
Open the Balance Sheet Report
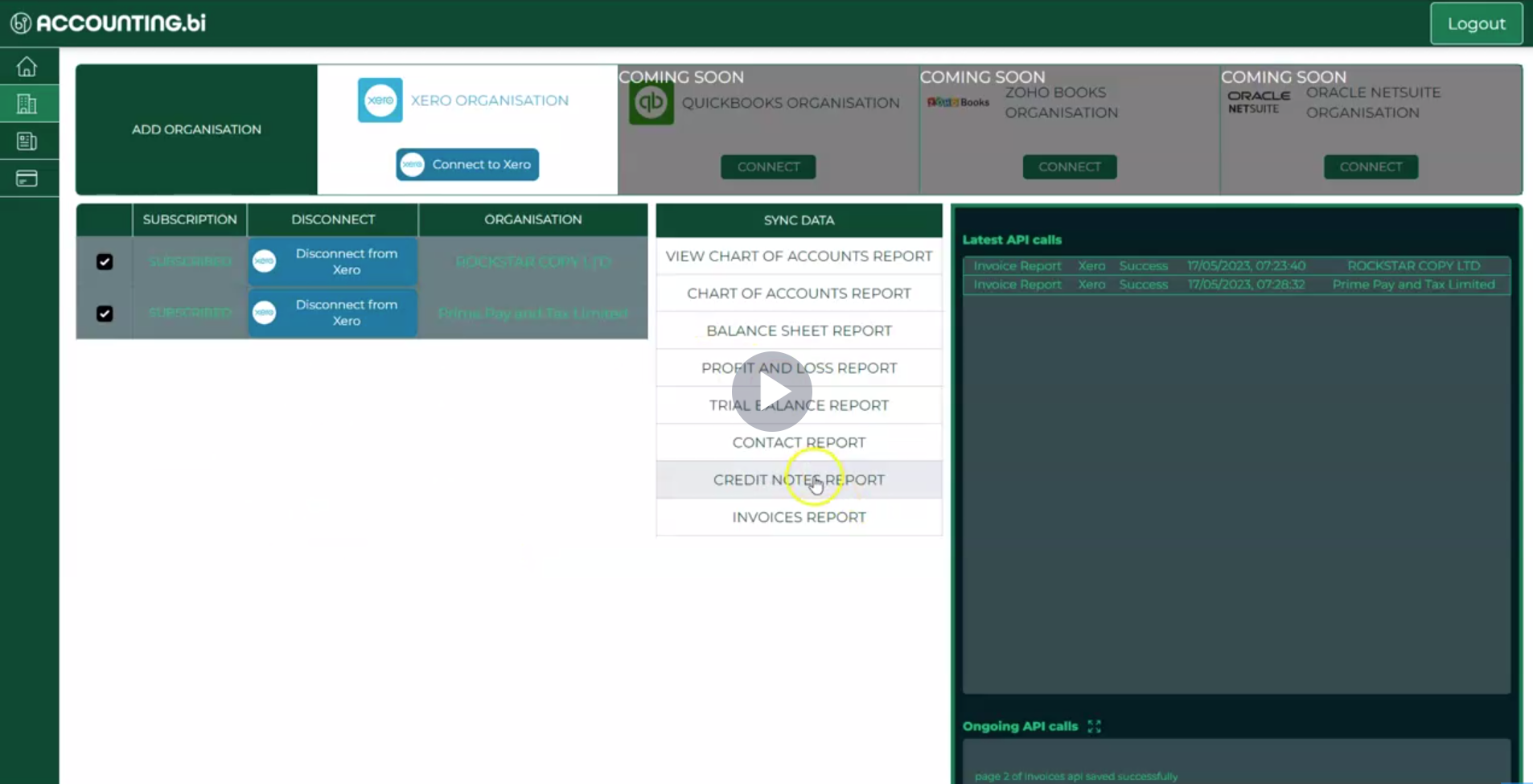pos(799,330)
